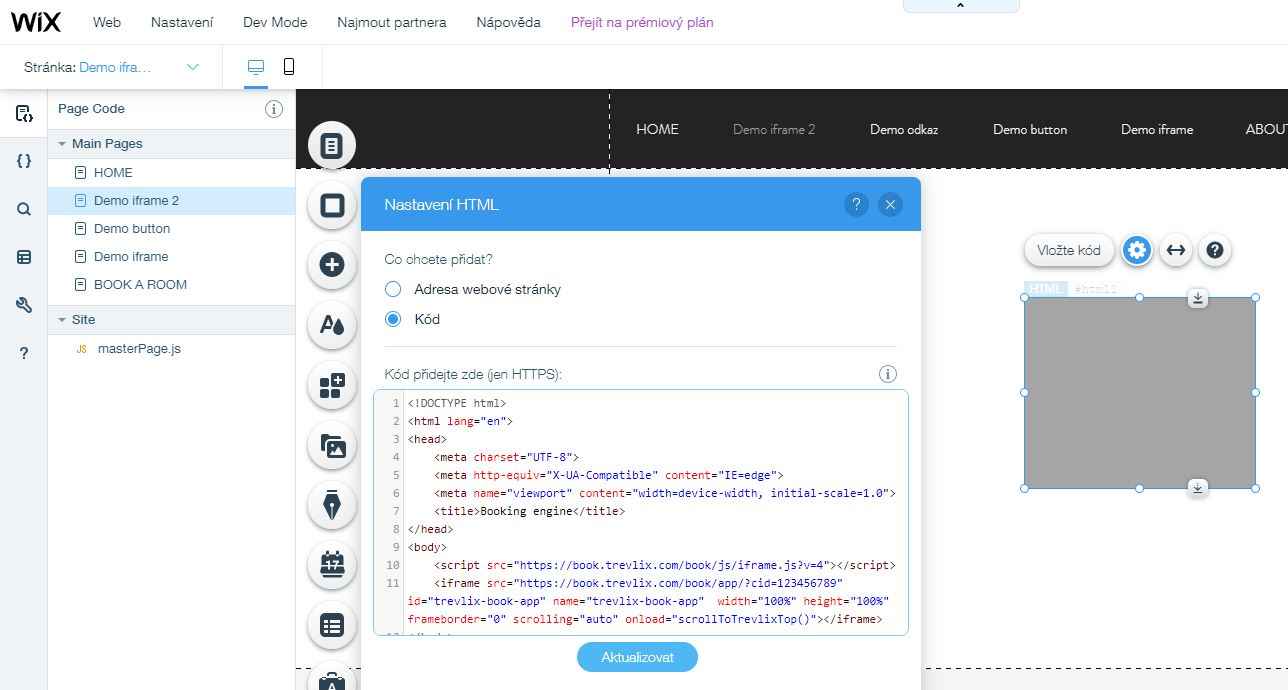
Task: Collapse the Site tree section
Action: click(61, 320)
